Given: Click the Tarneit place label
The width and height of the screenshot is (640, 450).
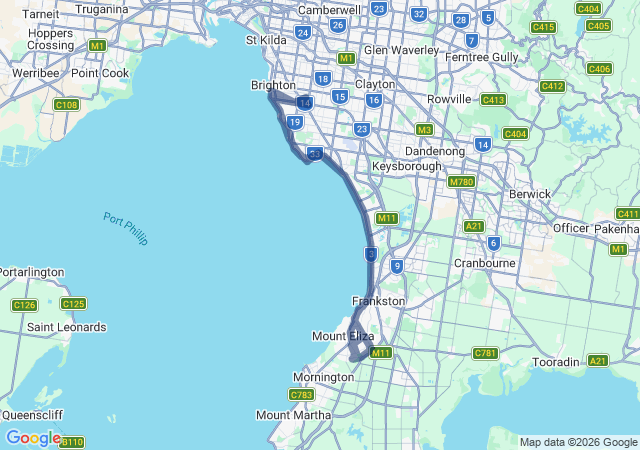Looking at the screenshot, I should tap(41, 14).
